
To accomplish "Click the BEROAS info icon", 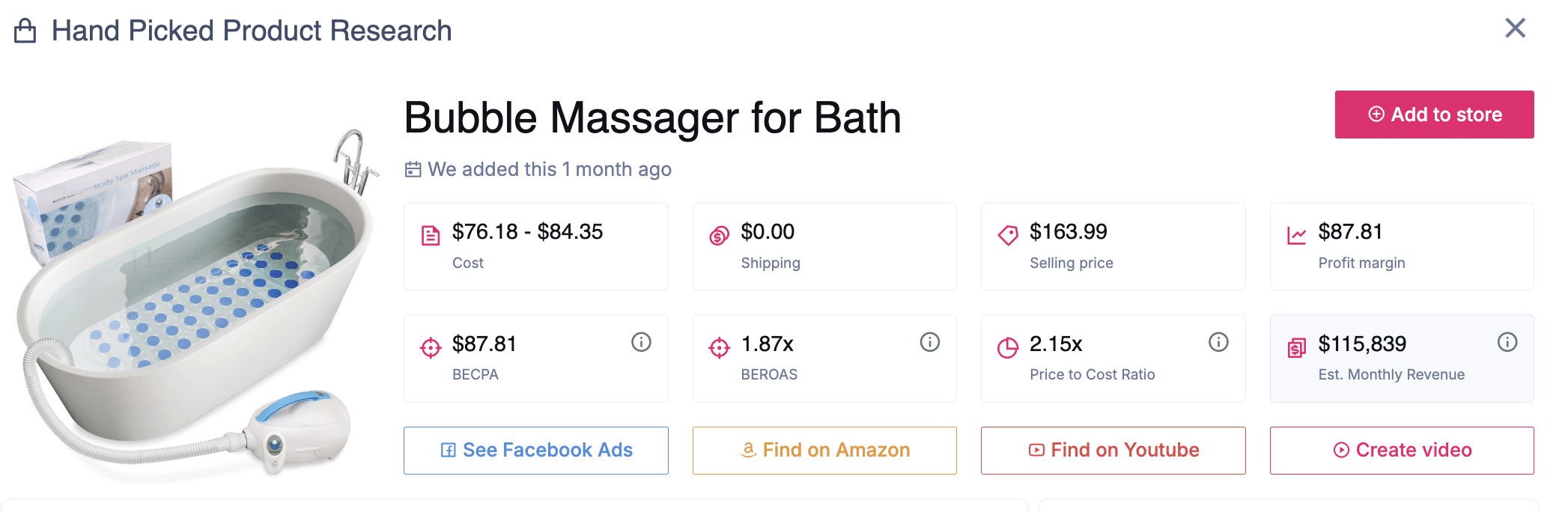I will point(929,342).
